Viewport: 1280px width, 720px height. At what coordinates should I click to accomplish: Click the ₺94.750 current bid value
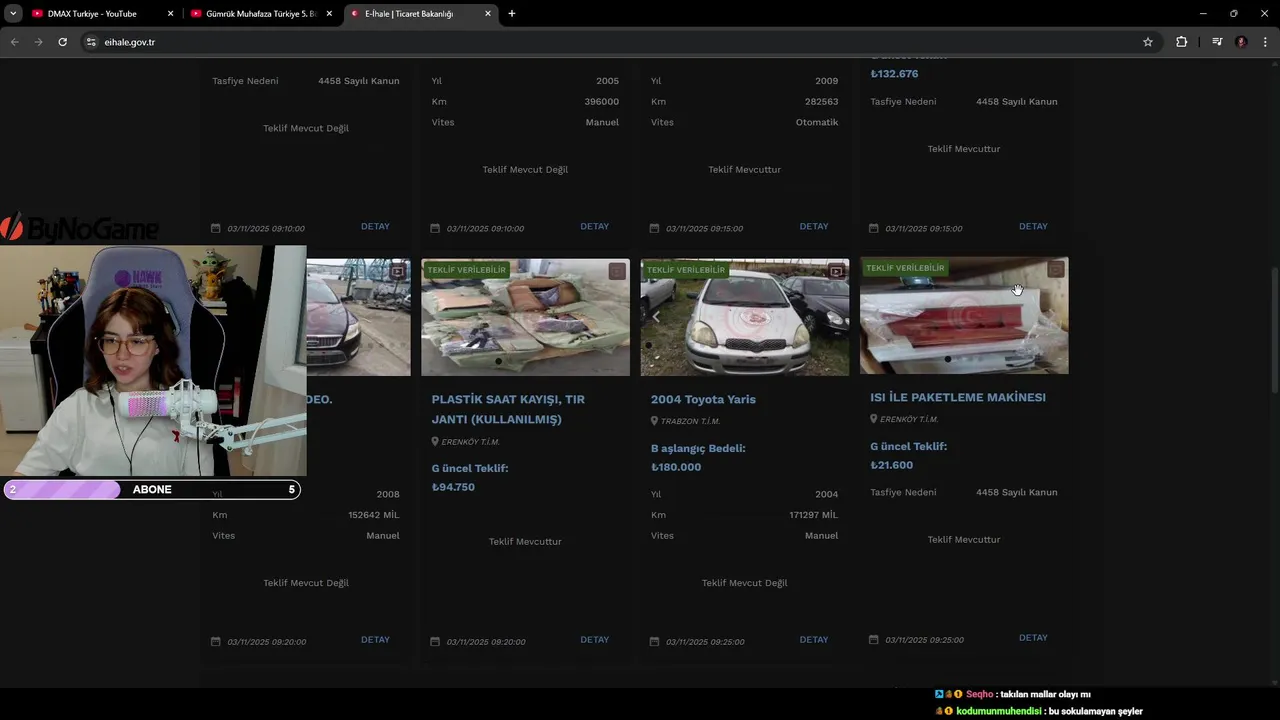pos(453,487)
